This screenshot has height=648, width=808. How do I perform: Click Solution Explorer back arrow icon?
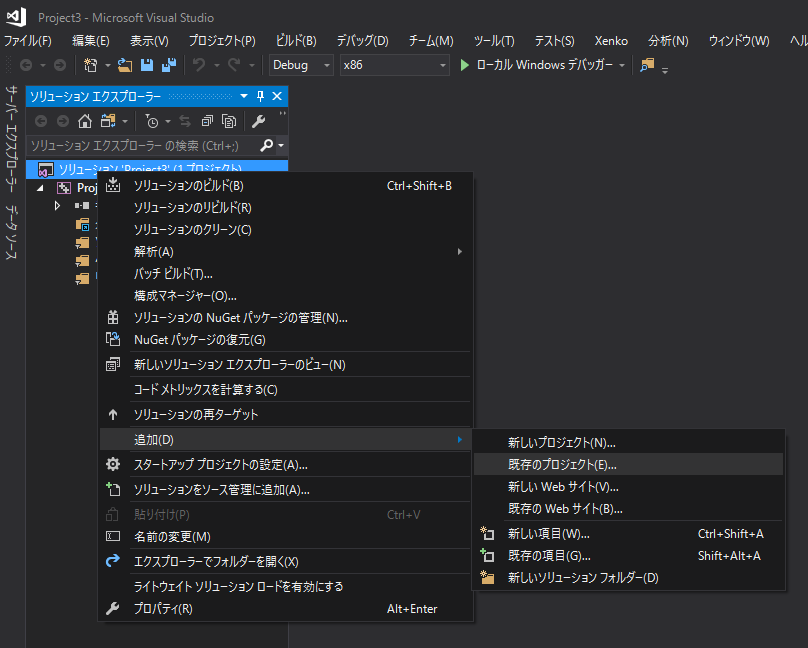click(41, 121)
